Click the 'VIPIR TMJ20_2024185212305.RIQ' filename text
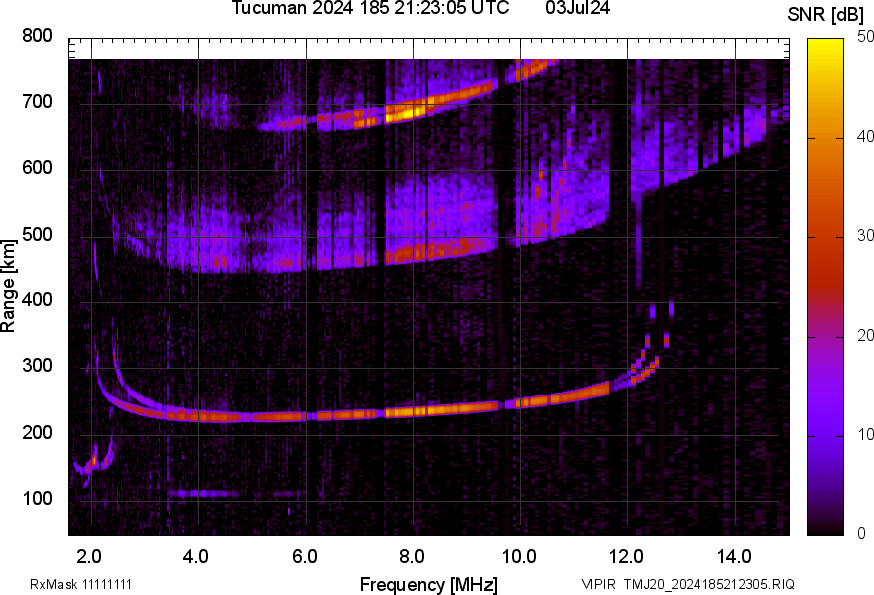 tap(688, 584)
